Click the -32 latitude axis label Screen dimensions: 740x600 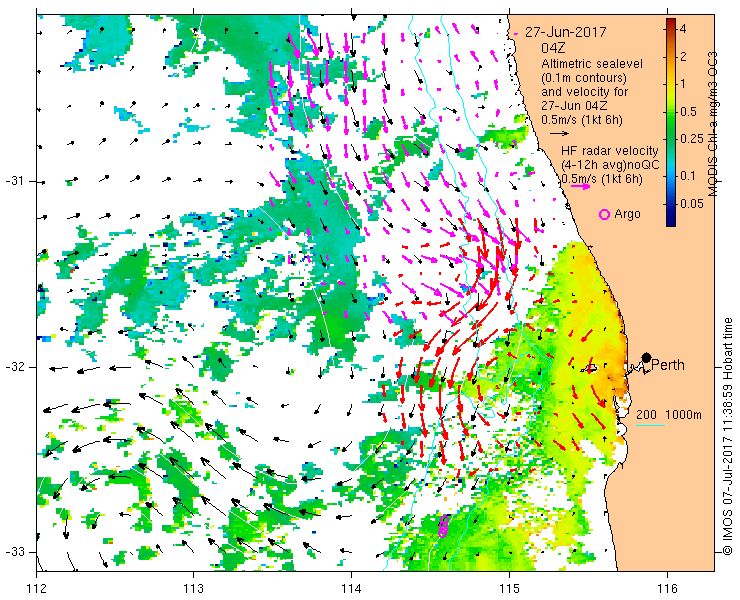coord(14,367)
